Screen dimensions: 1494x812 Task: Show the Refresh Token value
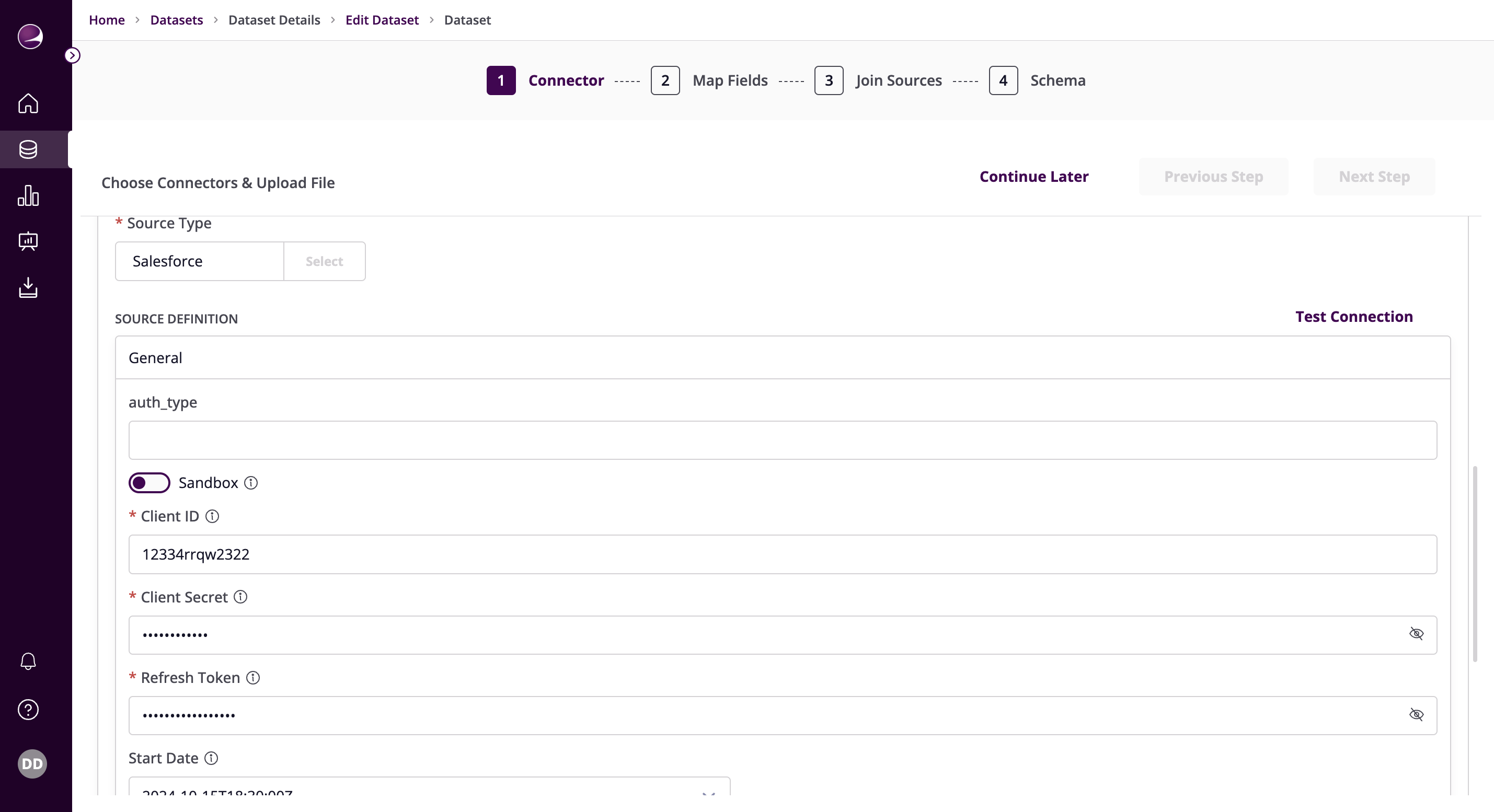point(1417,715)
